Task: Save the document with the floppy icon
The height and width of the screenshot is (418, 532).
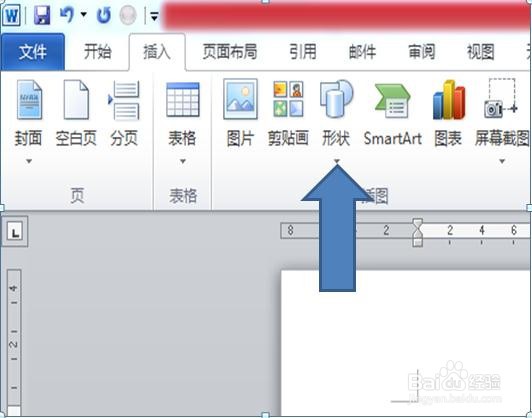Action: pyautogui.click(x=42, y=15)
